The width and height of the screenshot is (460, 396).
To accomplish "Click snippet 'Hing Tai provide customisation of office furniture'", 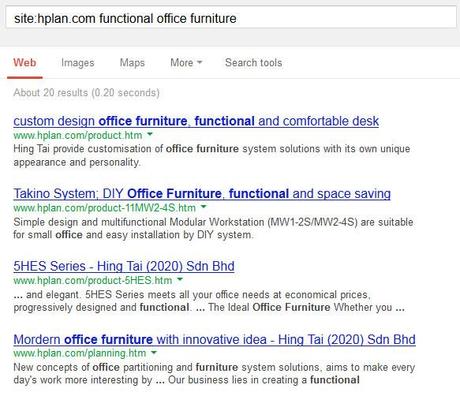I will 212,155.
